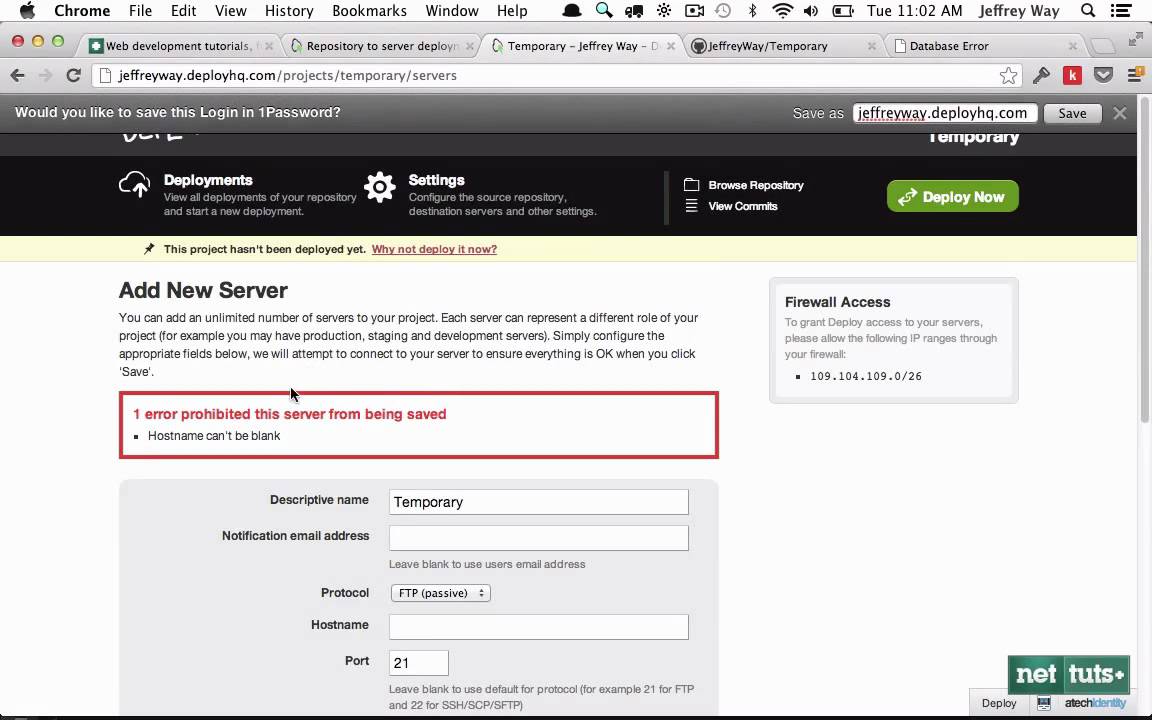This screenshot has width=1152, height=720.
Task: Click the Settings gear icon
Action: (x=380, y=187)
